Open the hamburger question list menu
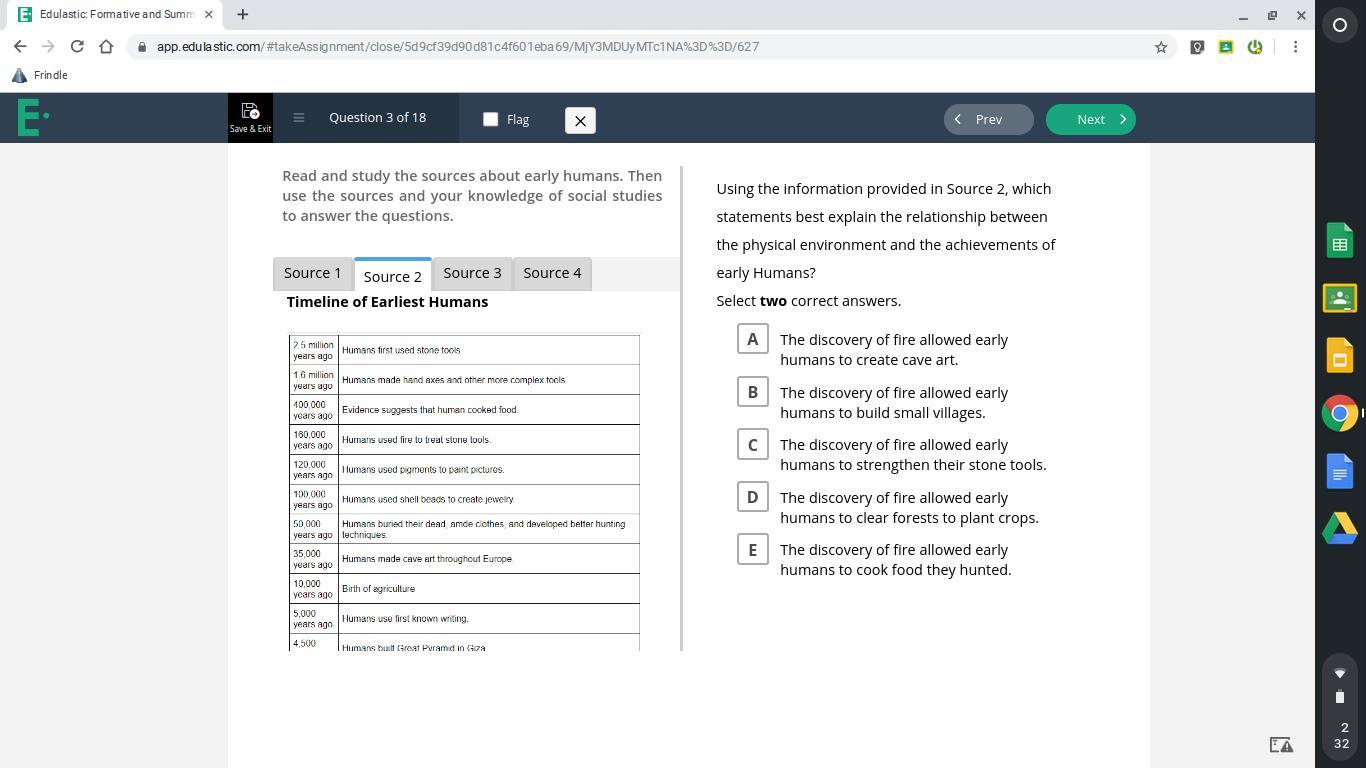 pyautogui.click(x=298, y=118)
